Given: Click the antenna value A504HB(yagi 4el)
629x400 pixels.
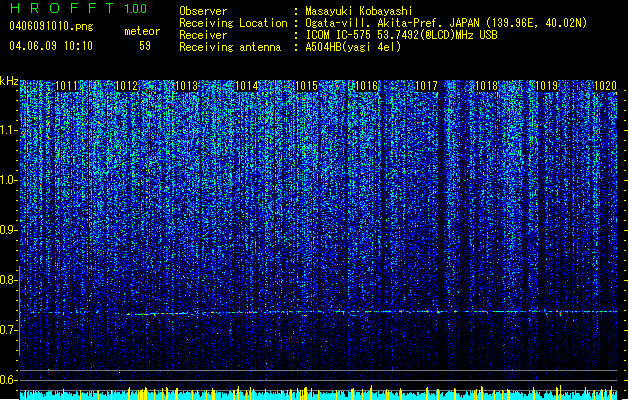Looking at the screenshot, I should coord(353,47).
